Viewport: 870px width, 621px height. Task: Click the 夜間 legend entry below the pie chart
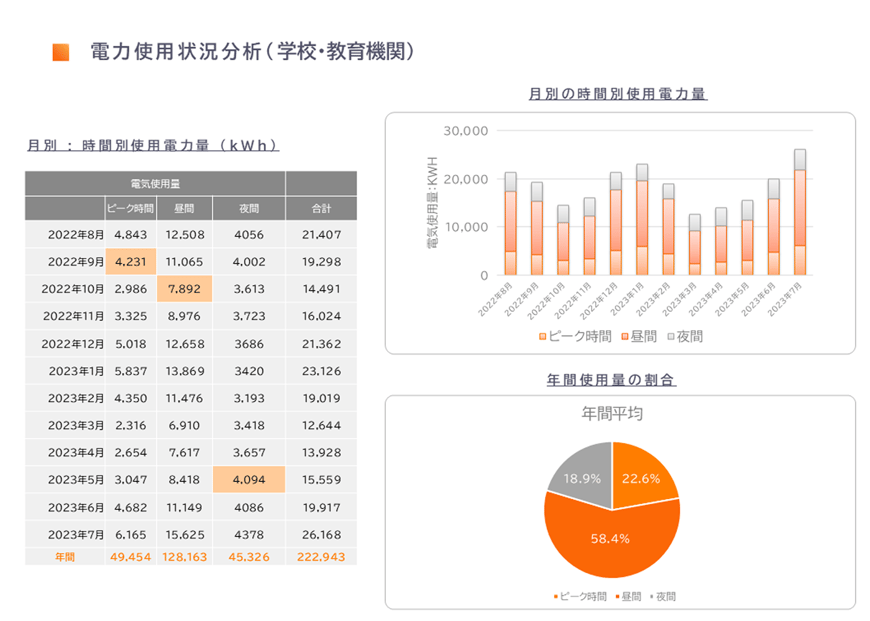point(662,596)
